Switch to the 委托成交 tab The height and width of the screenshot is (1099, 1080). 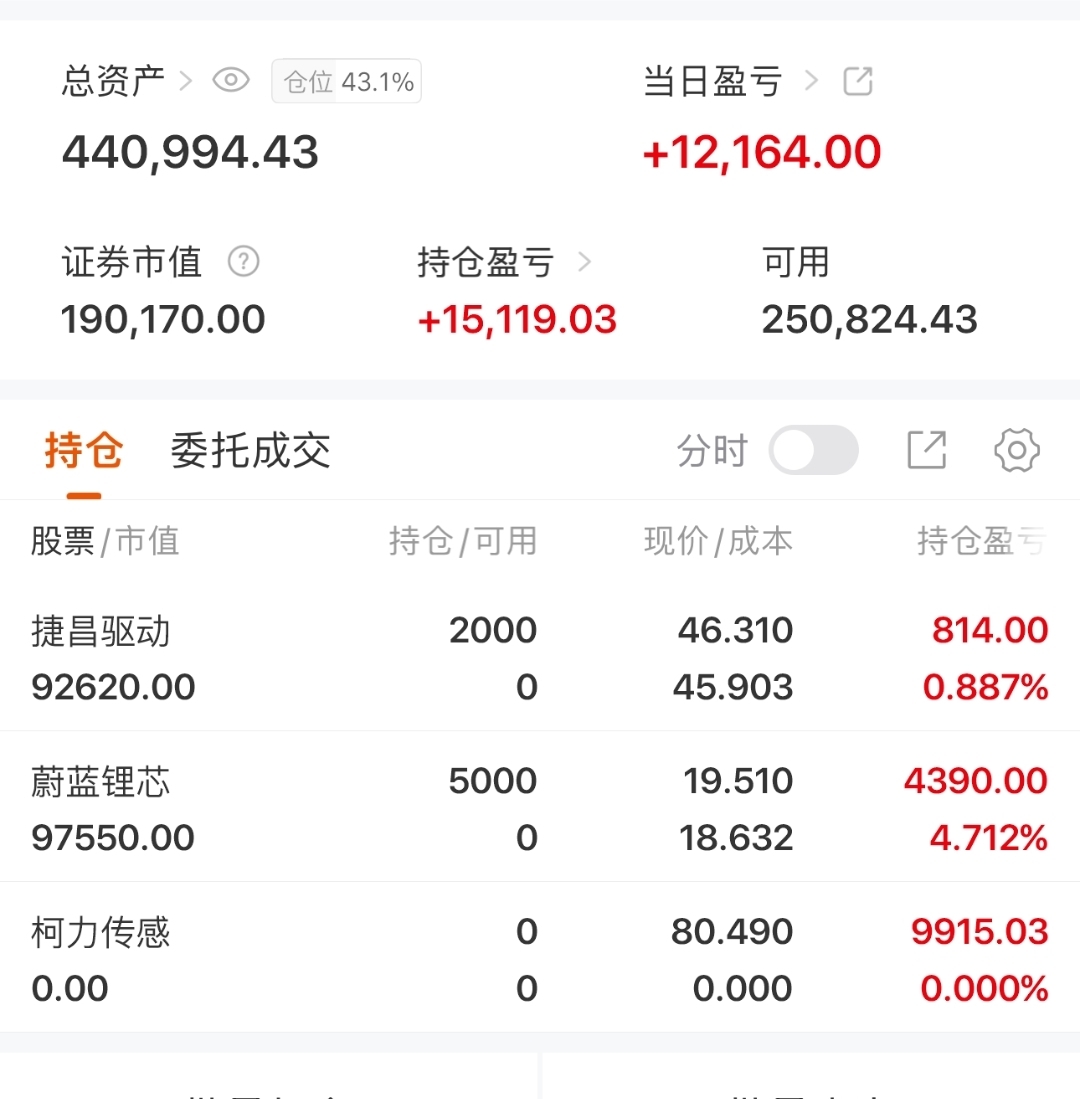pos(250,450)
